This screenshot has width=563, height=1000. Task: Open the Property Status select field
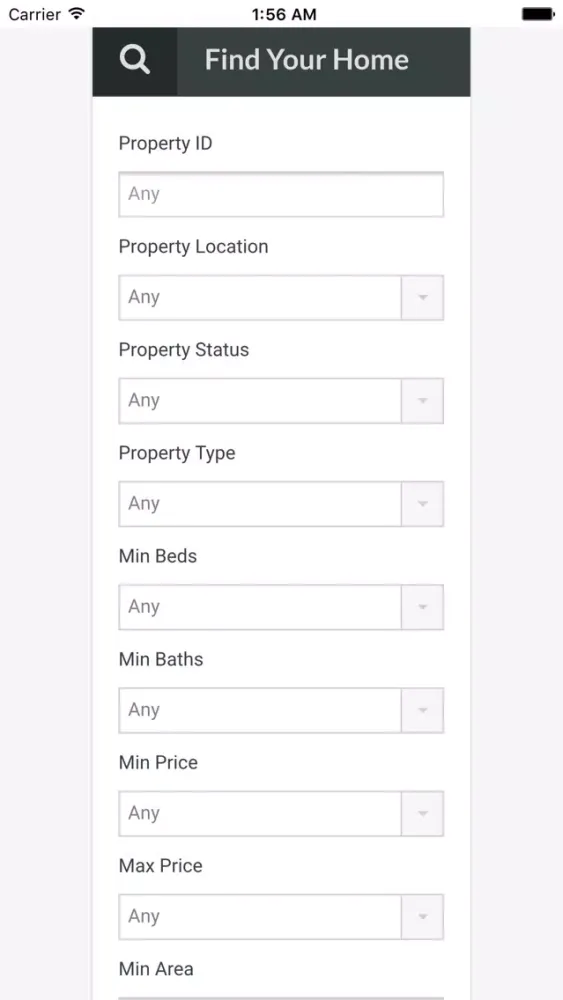(x=281, y=401)
